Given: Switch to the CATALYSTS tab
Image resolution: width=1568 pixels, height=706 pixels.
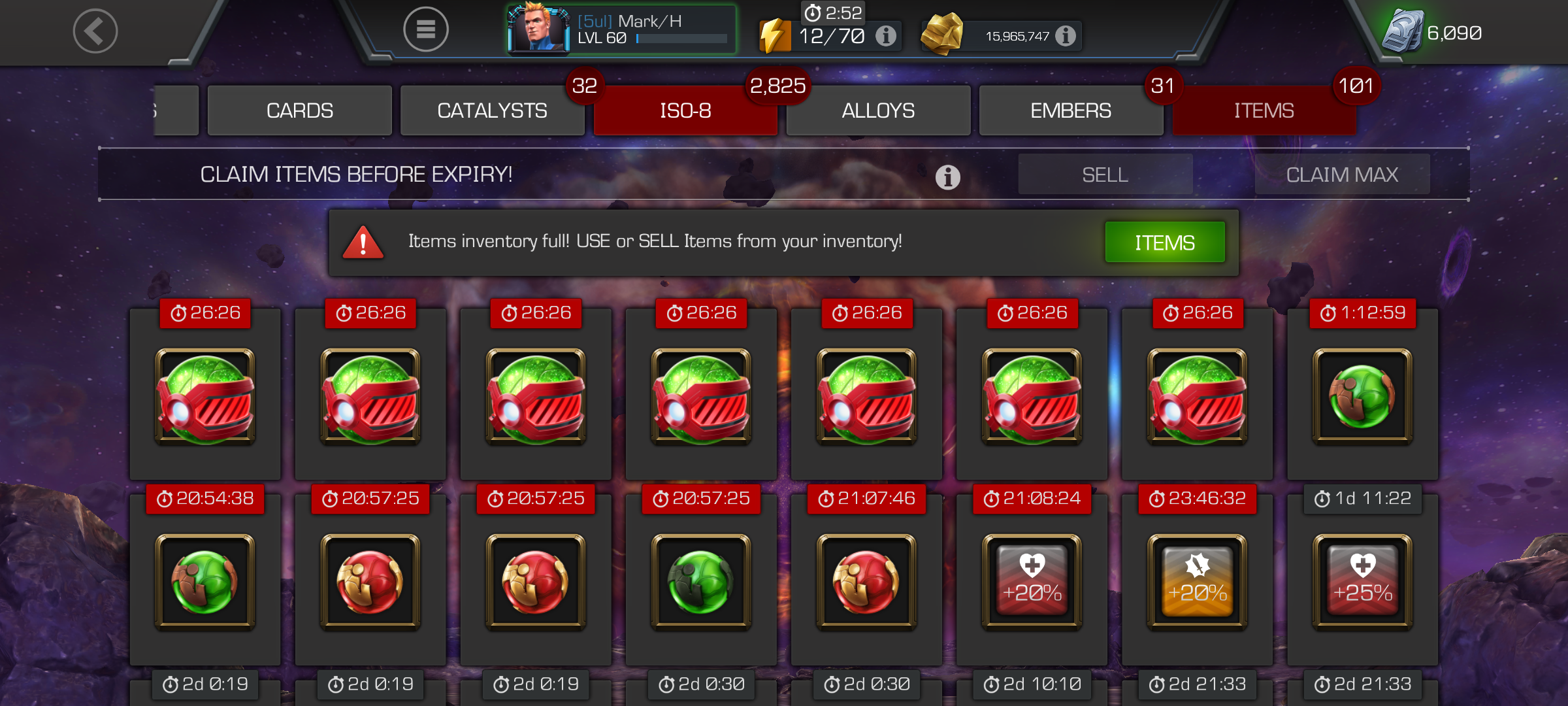Looking at the screenshot, I should tap(493, 110).
